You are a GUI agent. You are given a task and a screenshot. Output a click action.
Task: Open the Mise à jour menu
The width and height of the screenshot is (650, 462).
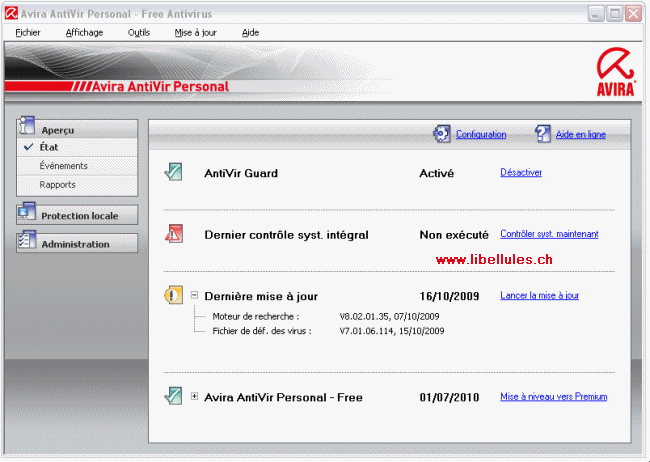click(196, 32)
